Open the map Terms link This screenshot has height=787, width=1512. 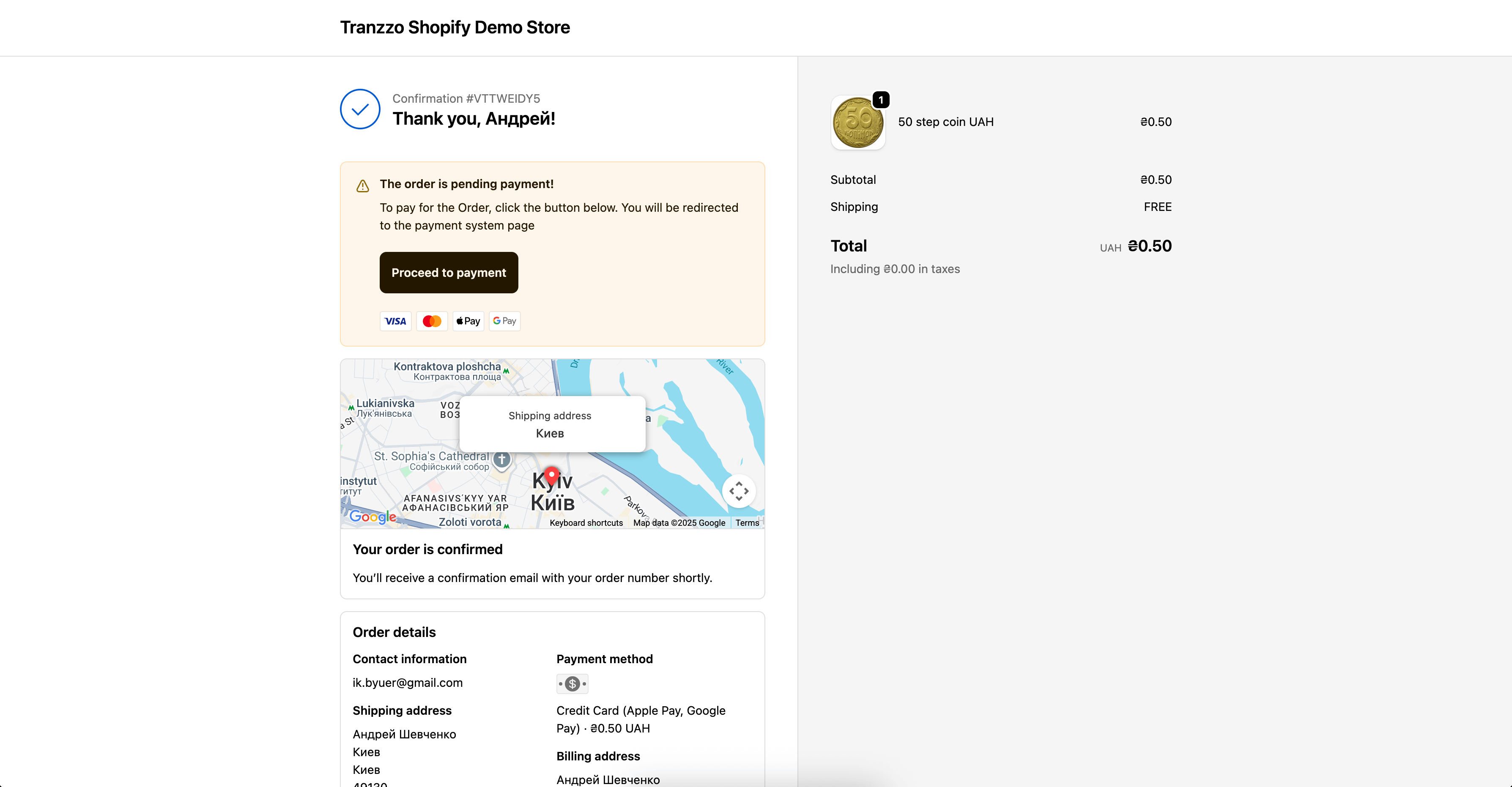click(747, 523)
